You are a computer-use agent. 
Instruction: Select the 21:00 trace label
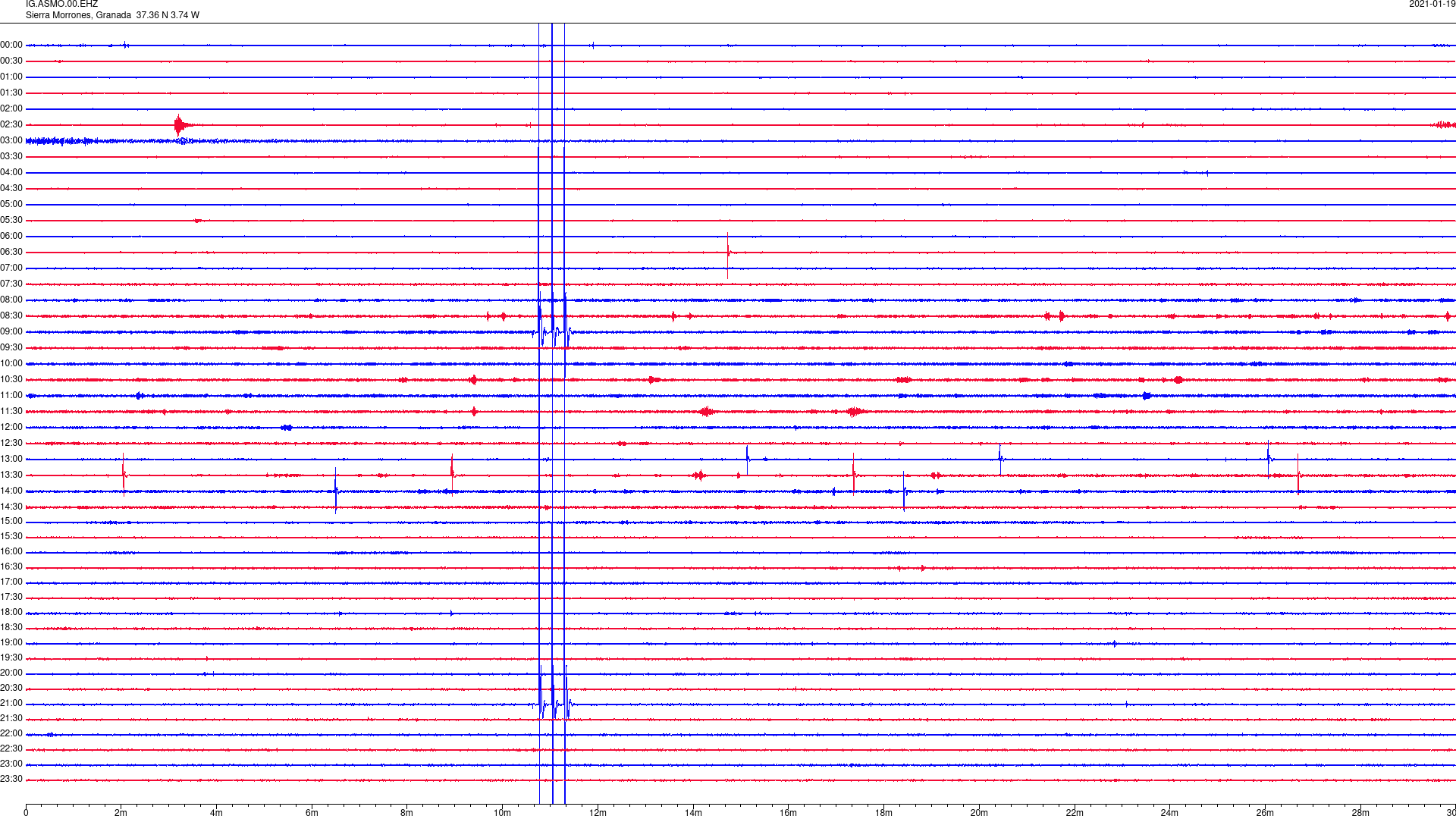[x=11, y=704]
